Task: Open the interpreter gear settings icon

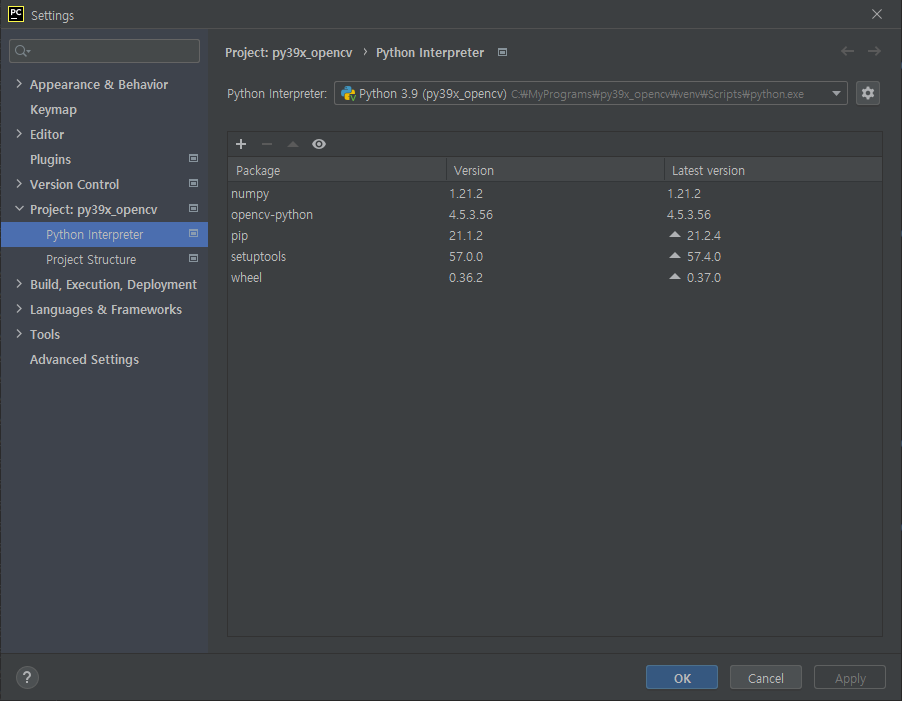Action: pos(867,93)
